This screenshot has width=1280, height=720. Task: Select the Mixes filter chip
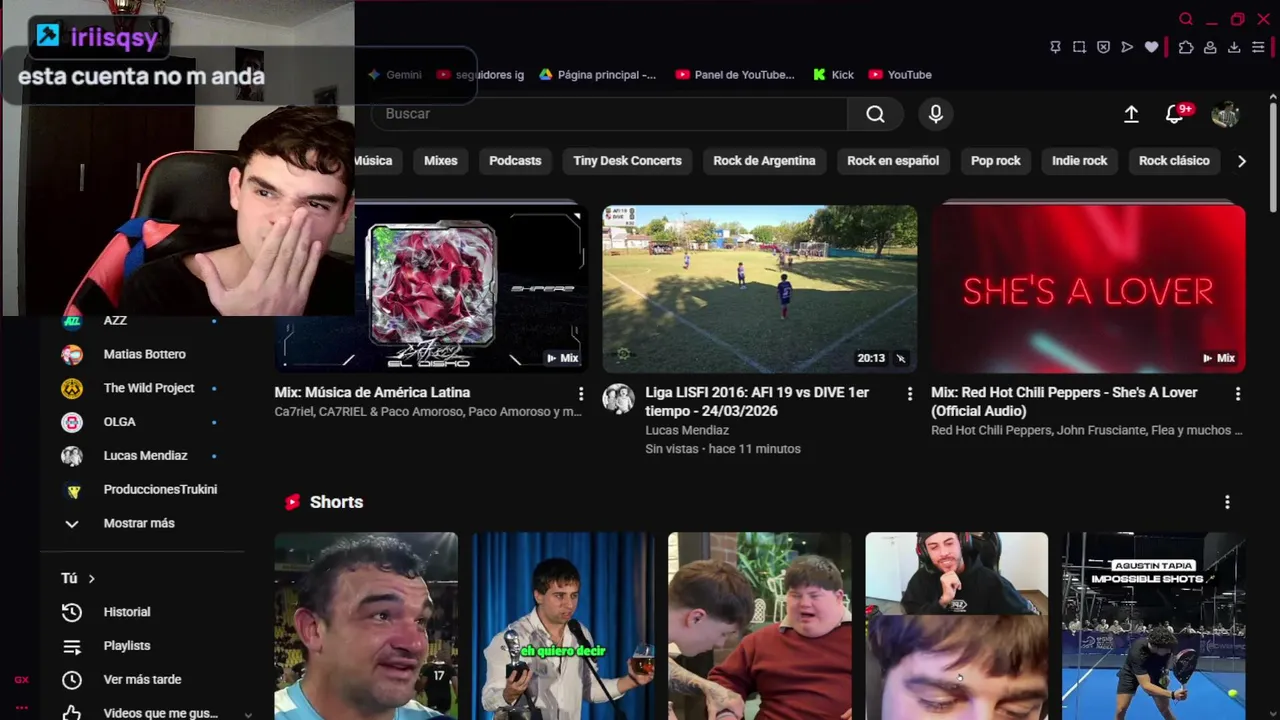pyautogui.click(x=440, y=161)
